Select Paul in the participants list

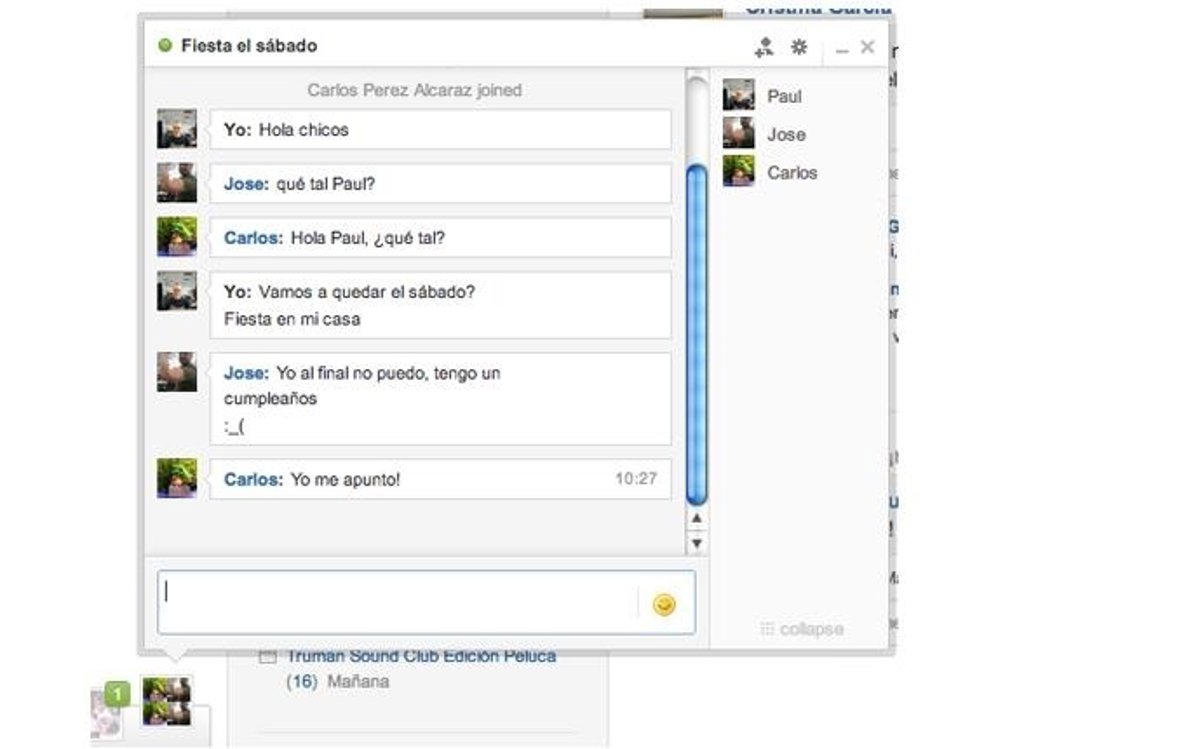(x=784, y=97)
